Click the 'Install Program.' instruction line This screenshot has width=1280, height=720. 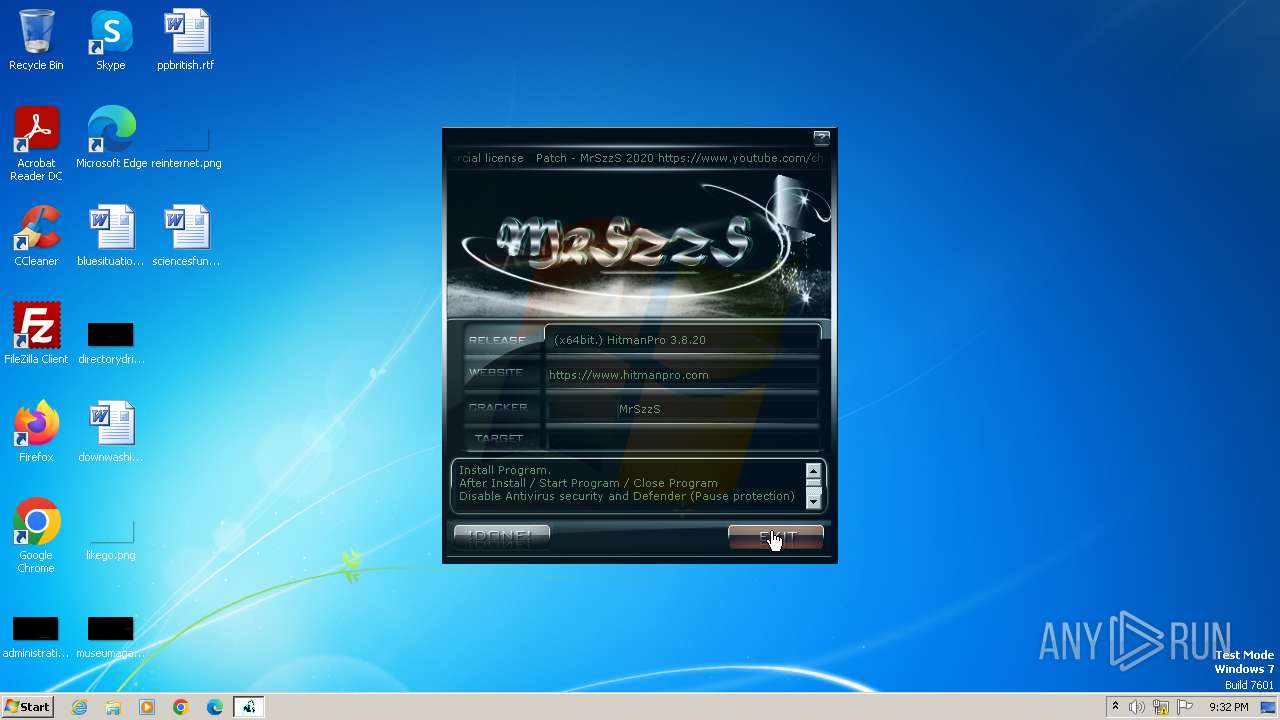coord(505,470)
